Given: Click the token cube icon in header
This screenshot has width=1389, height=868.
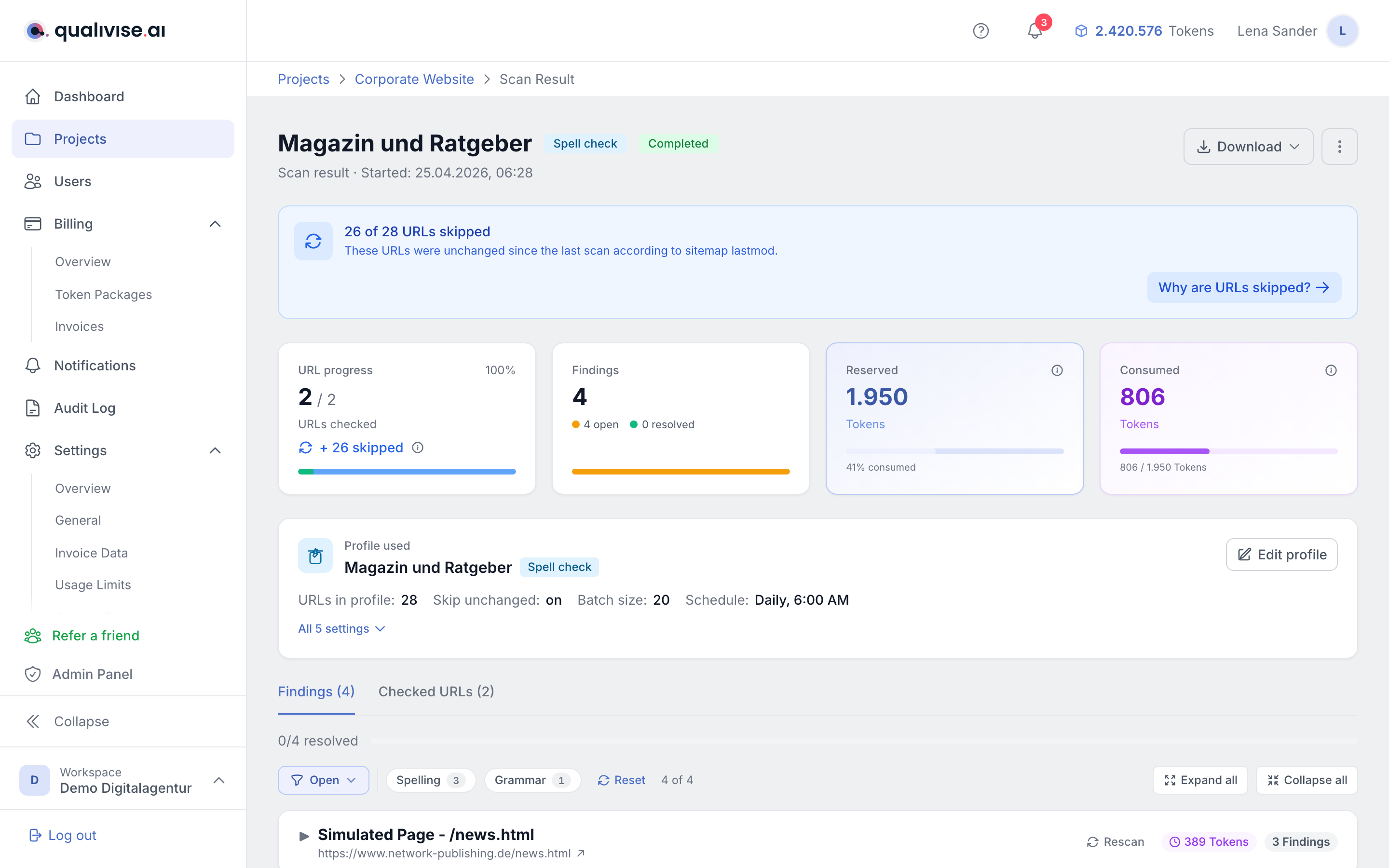Looking at the screenshot, I should point(1081,31).
